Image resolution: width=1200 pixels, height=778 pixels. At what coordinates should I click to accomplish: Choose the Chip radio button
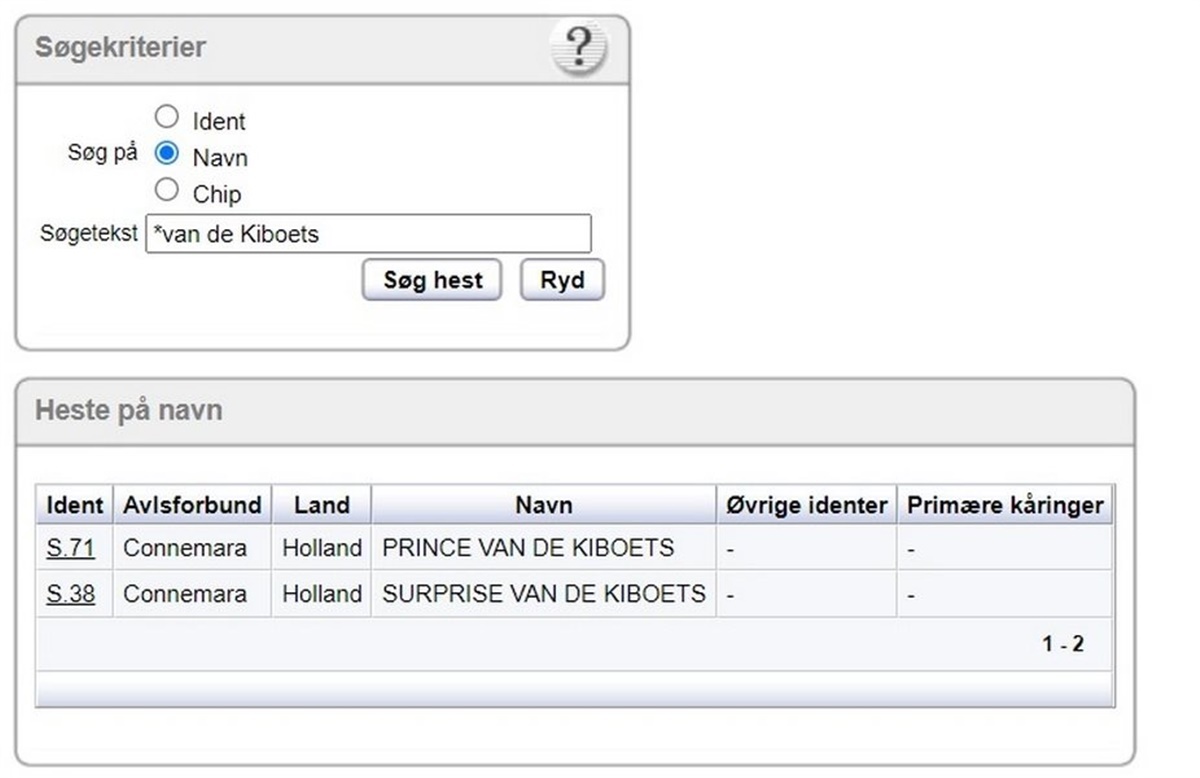(x=167, y=190)
